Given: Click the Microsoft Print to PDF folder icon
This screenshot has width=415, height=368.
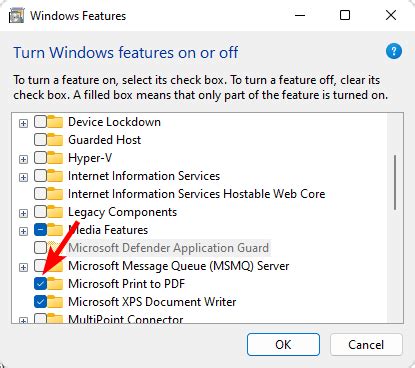Looking at the screenshot, I should [55, 284].
